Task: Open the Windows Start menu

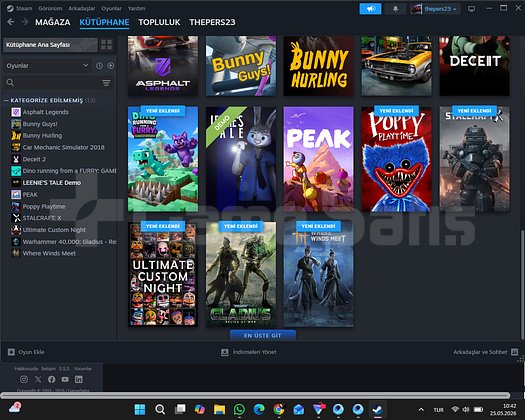Action: click(x=140, y=409)
